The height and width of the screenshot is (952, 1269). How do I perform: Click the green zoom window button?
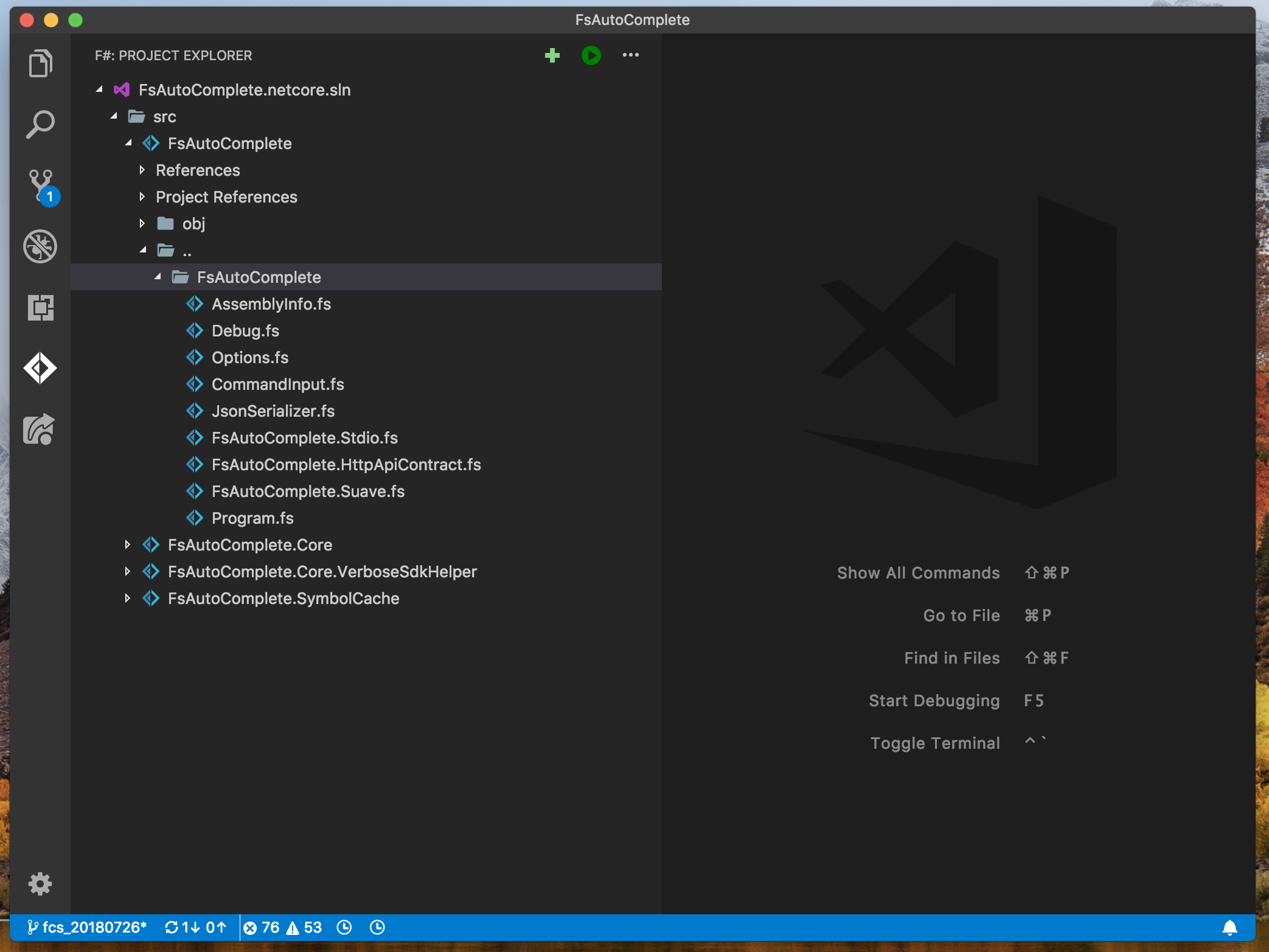pyautogui.click(x=75, y=20)
